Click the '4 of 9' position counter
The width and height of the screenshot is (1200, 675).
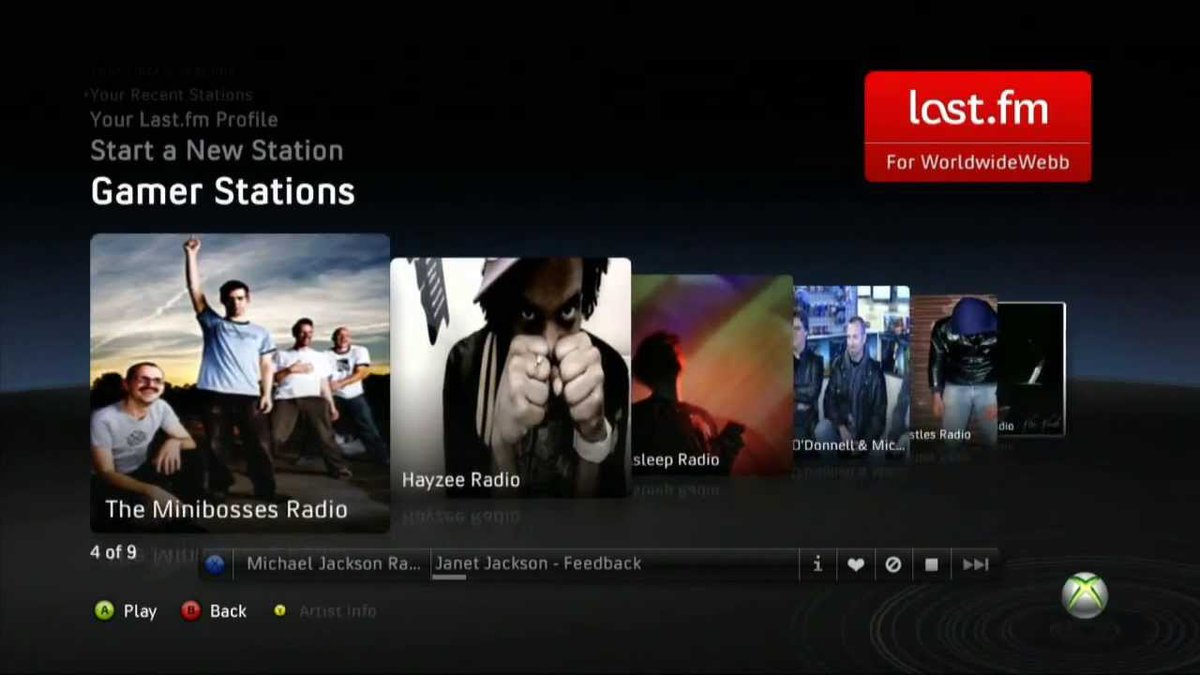tap(113, 552)
